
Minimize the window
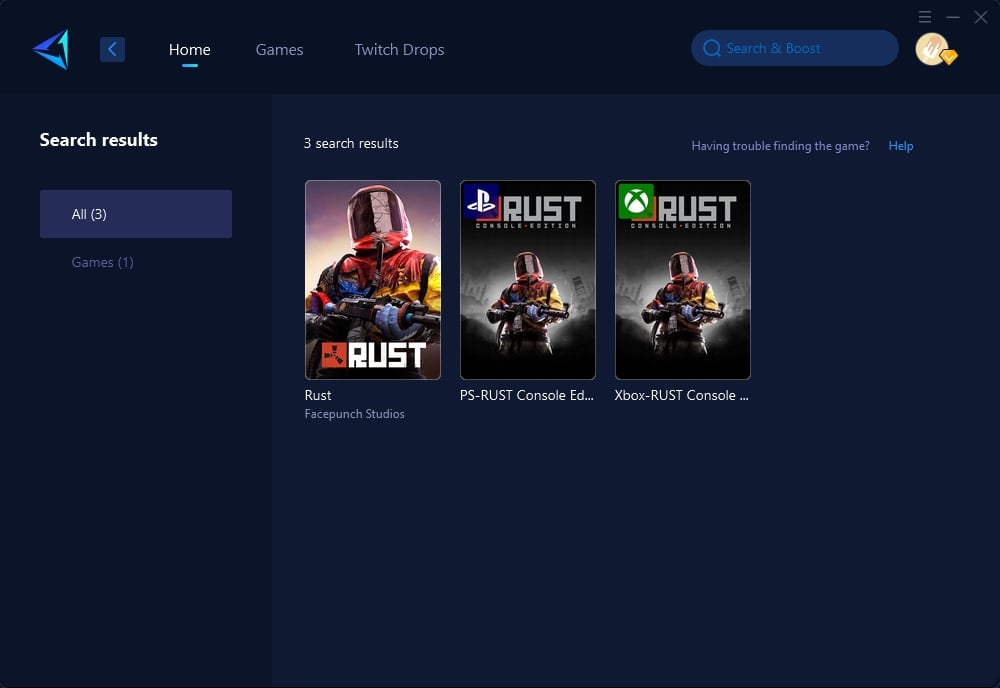(x=953, y=17)
